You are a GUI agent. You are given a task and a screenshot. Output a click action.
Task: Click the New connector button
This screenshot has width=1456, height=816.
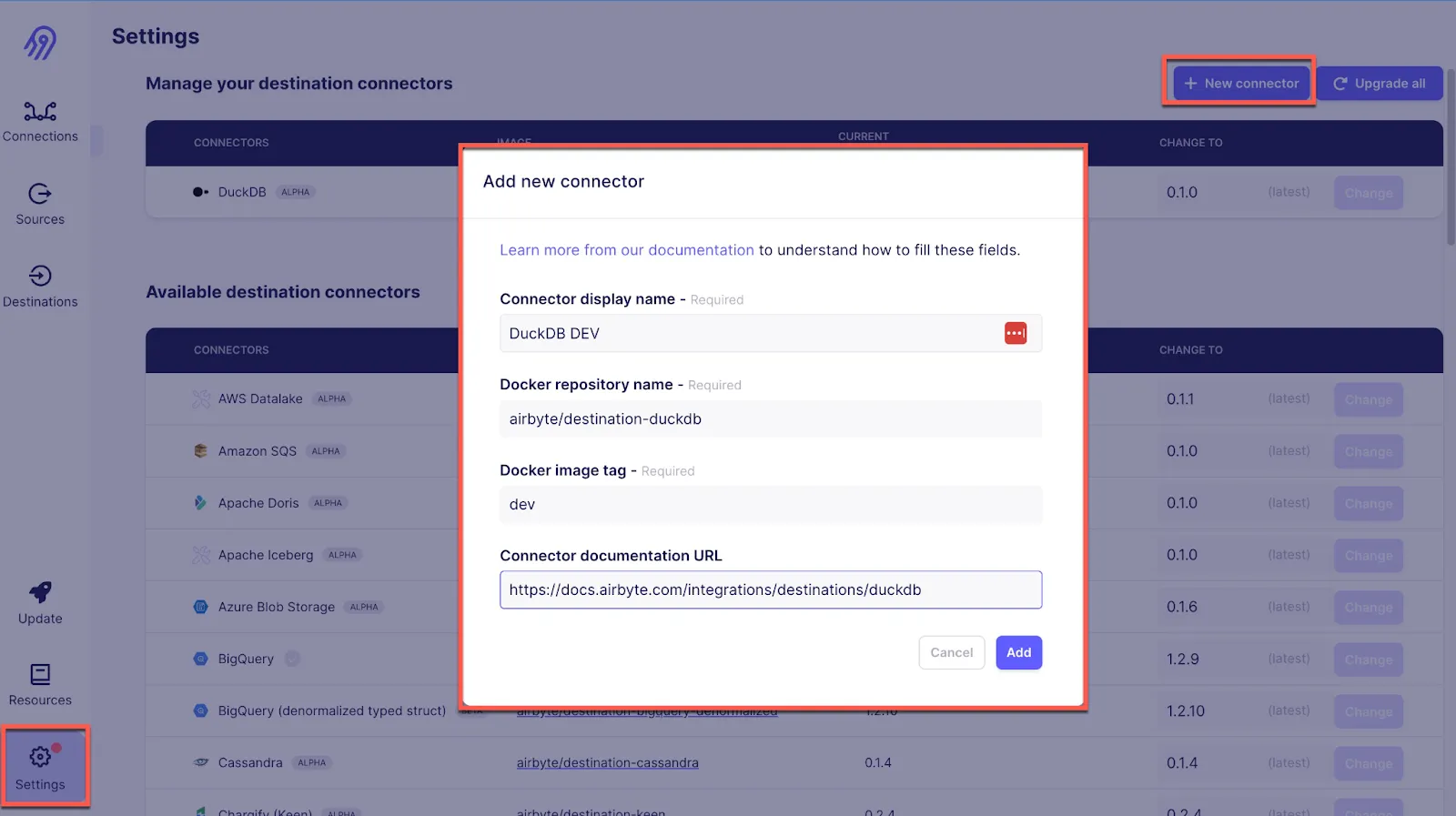1241,83
